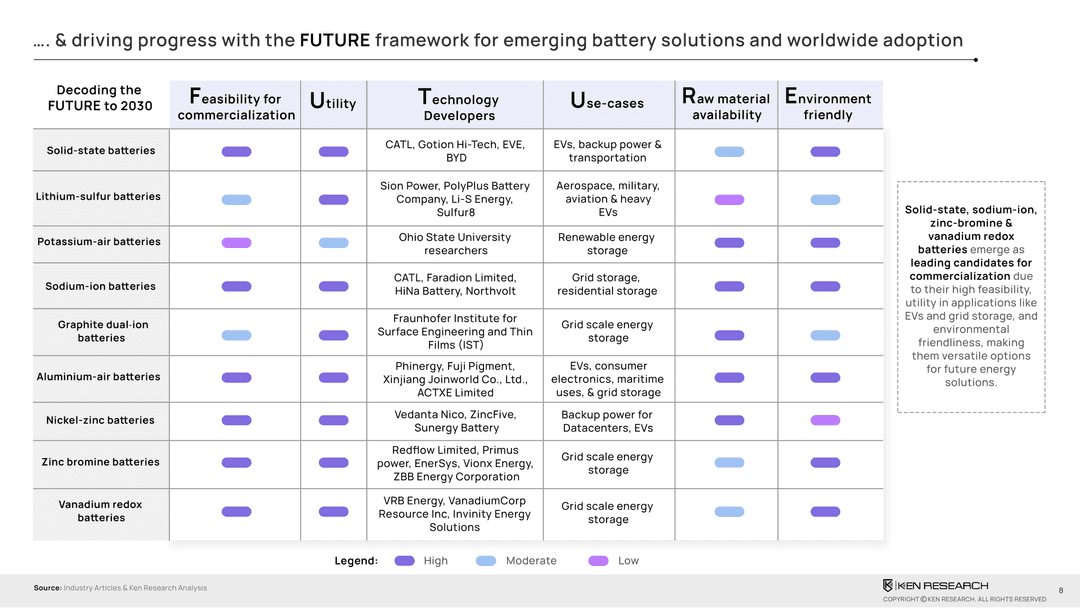The width and height of the screenshot is (1080, 608).
Task: Click Potassium-air utility indicator pill
Action: coord(334,243)
